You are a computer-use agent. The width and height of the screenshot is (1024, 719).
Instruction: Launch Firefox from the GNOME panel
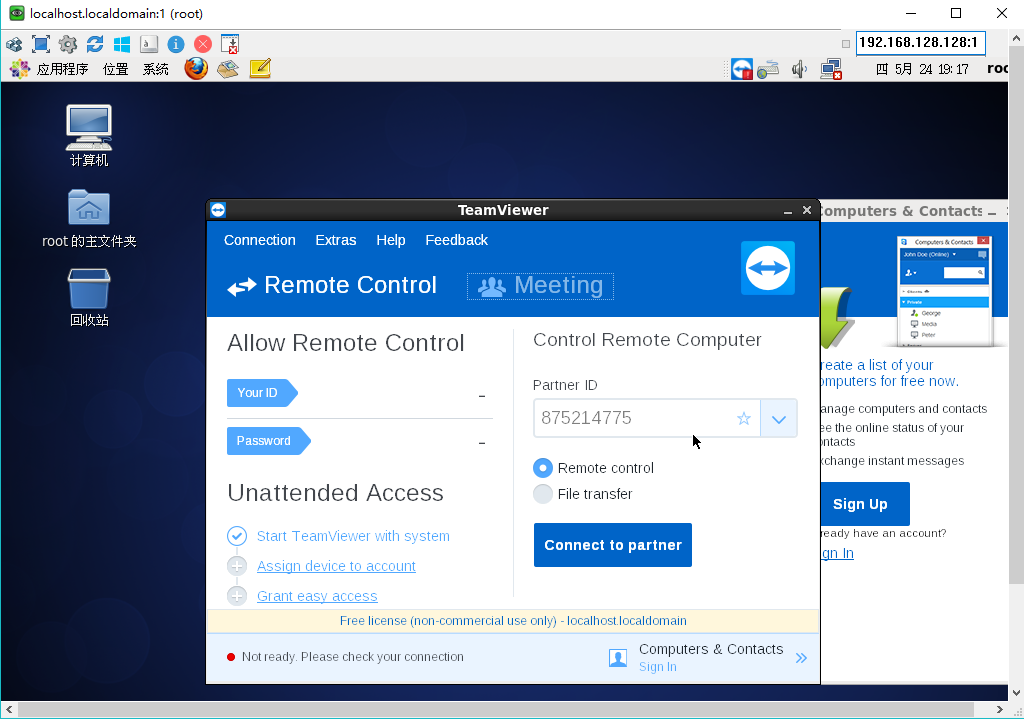[x=196, y=68]
